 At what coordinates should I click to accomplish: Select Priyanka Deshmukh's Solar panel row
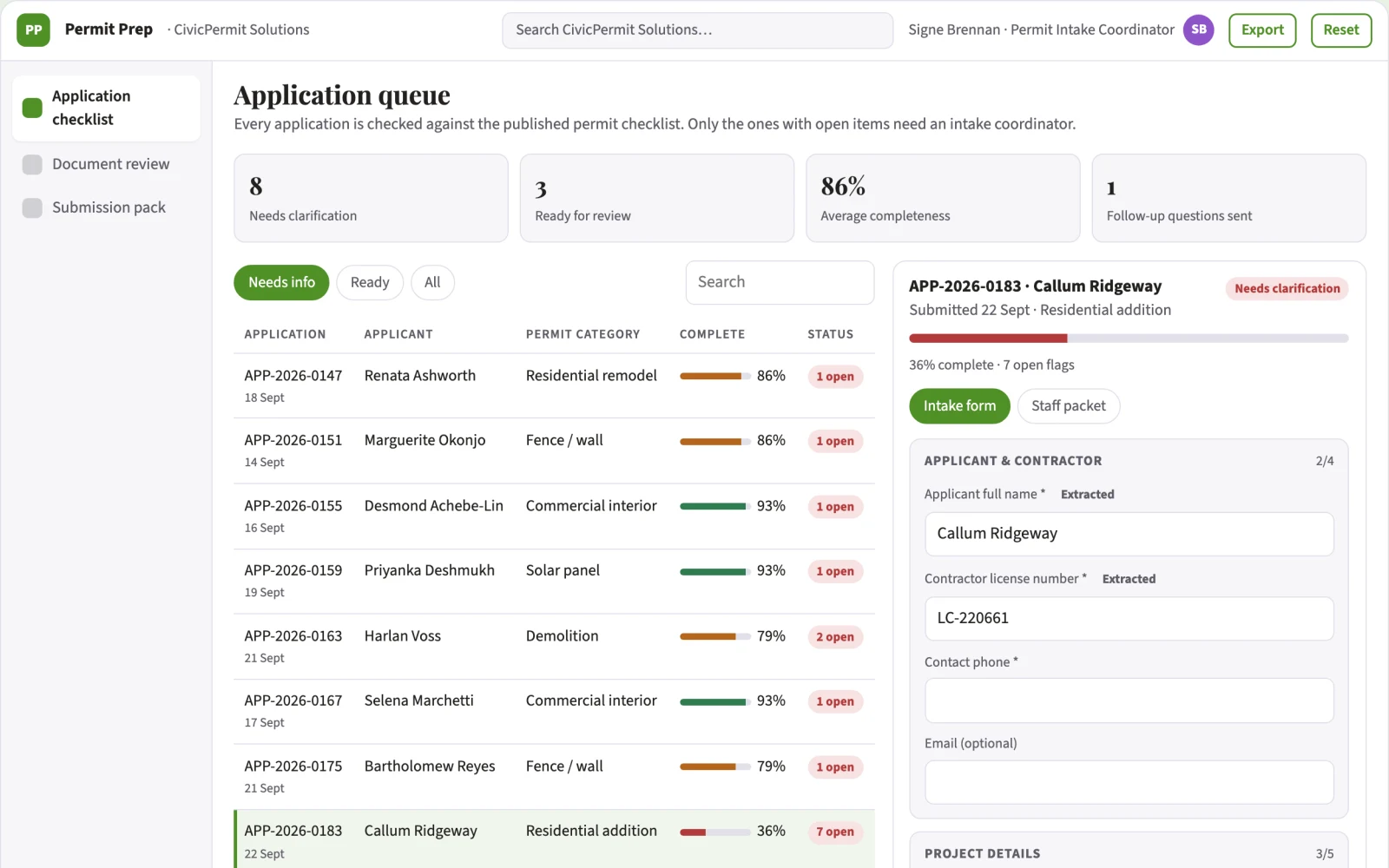click(554, 582)
